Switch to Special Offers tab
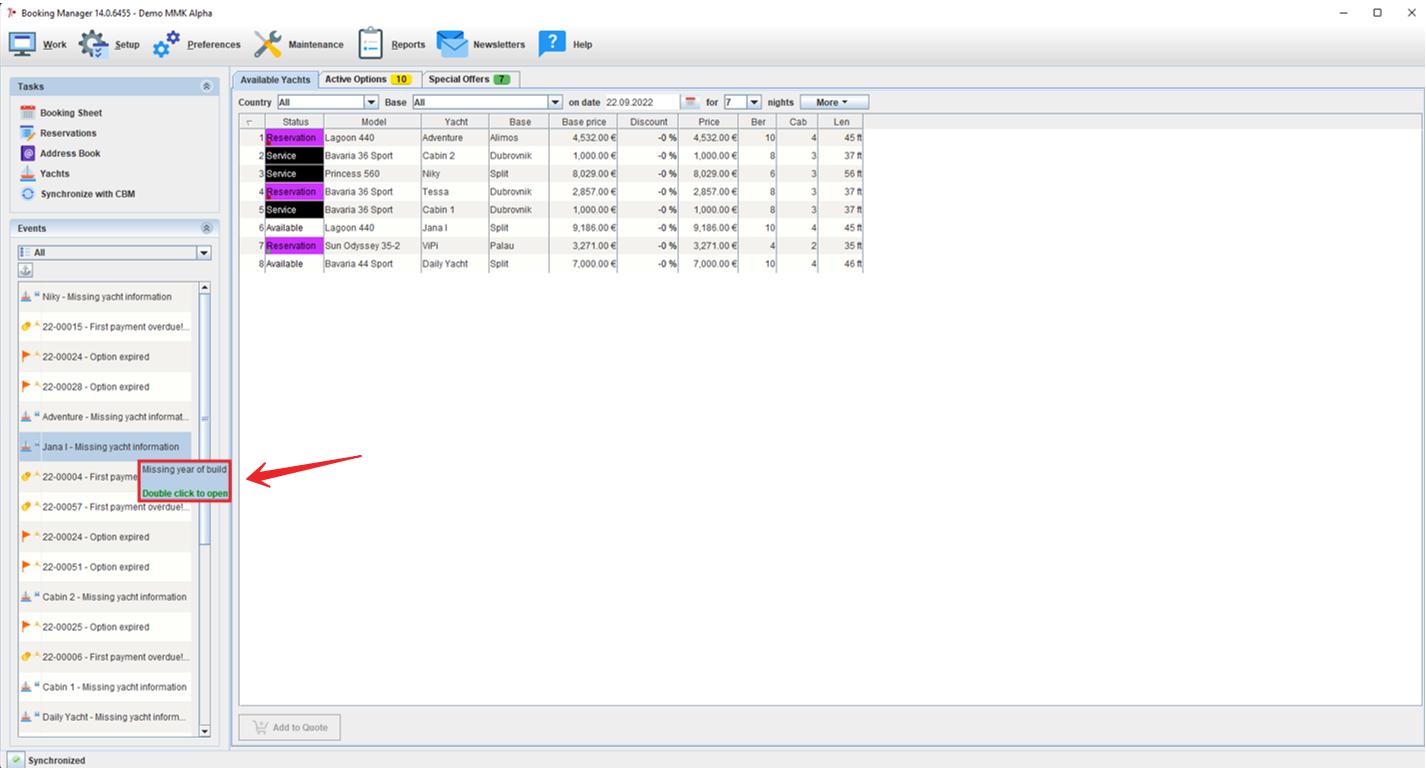Screen dimensions: 1426x770 (470, 79)
